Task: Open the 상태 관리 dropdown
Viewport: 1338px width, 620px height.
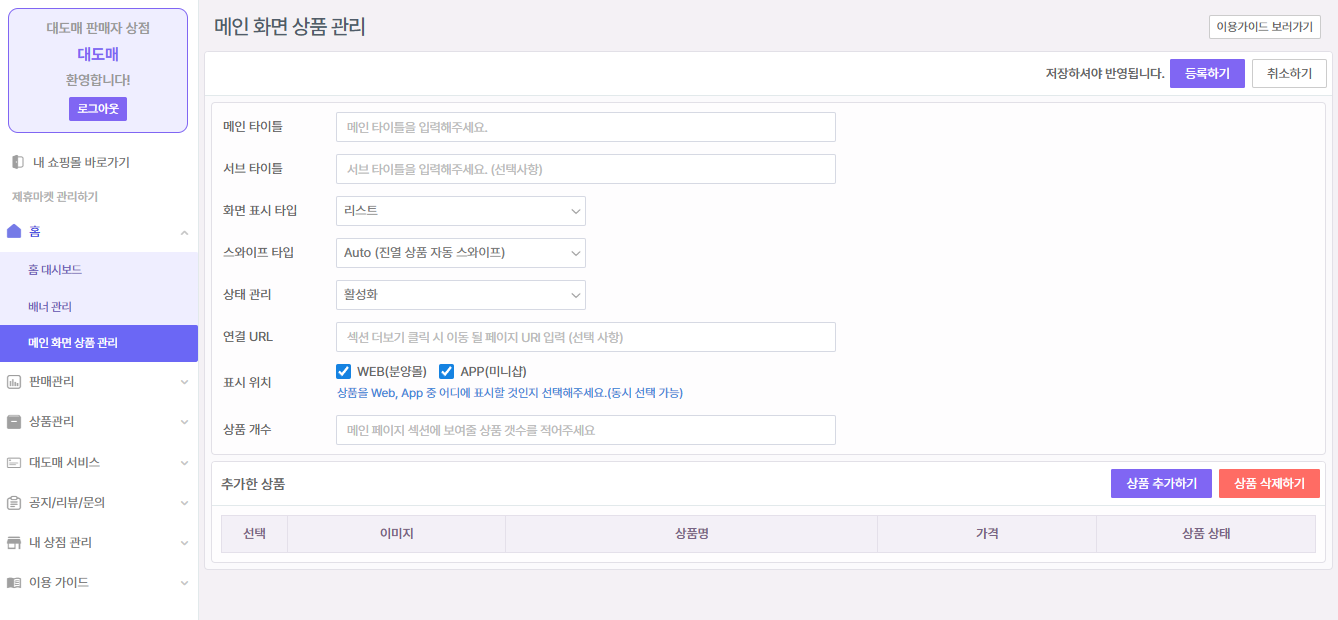Action: coord(460,295)
